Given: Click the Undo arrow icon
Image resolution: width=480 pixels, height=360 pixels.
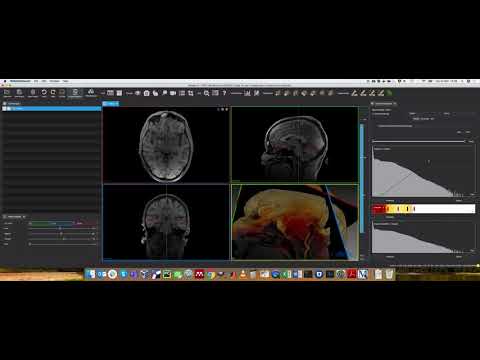Looking at the screenshot, I should (44, 93).
